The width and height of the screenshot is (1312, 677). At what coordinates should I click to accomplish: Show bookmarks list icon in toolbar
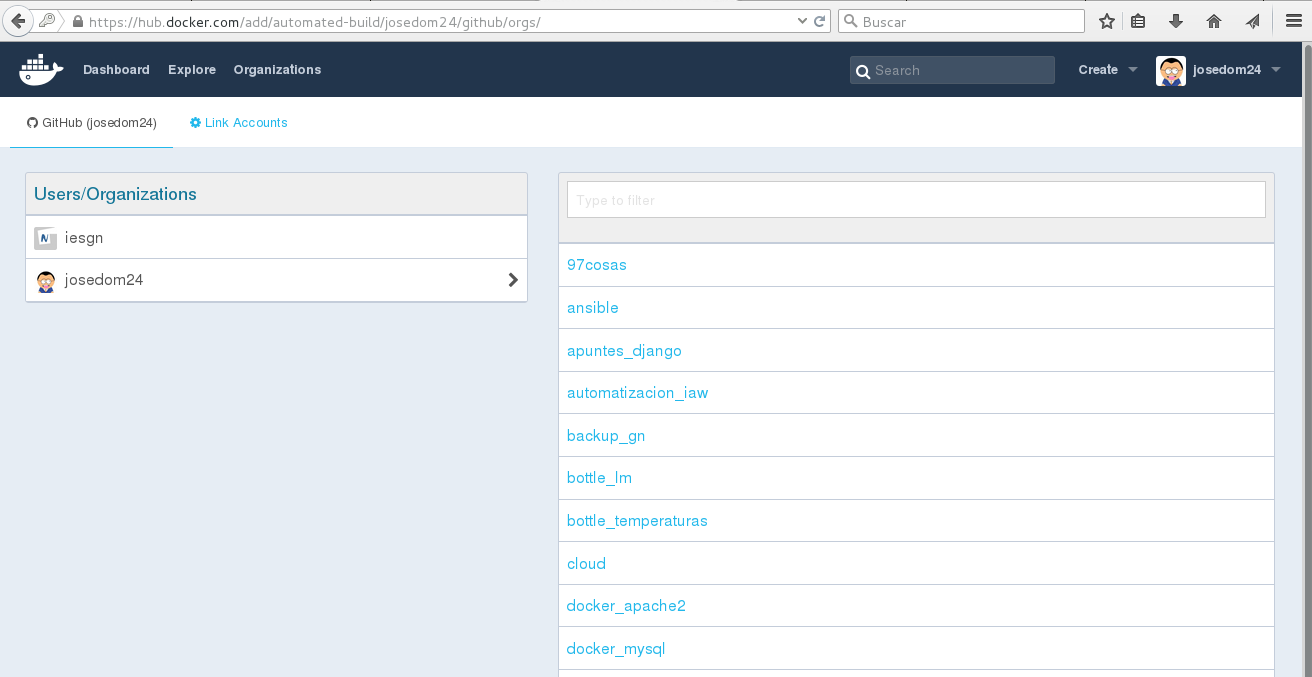click(x=1138, y=21)
